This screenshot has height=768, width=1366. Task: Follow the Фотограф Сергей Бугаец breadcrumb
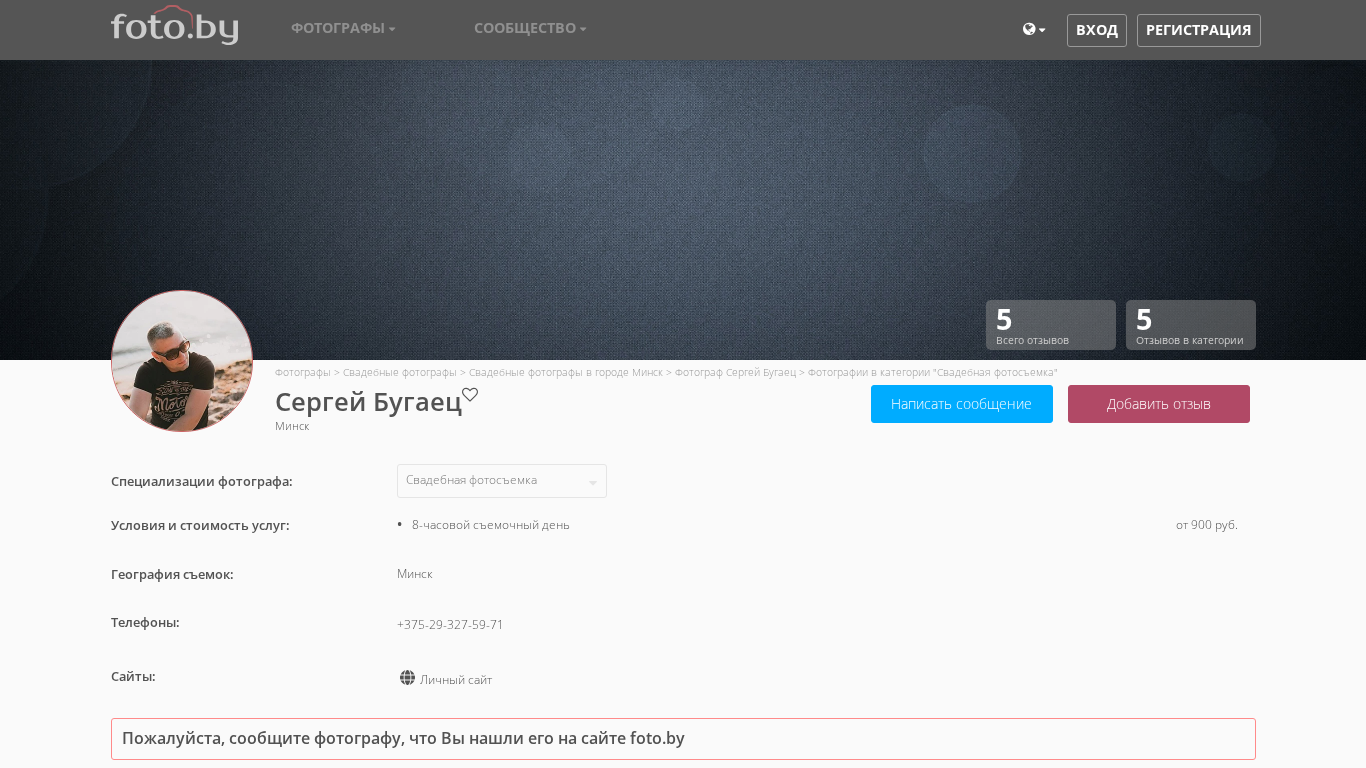pyautogui.click(x=735, y=372)
